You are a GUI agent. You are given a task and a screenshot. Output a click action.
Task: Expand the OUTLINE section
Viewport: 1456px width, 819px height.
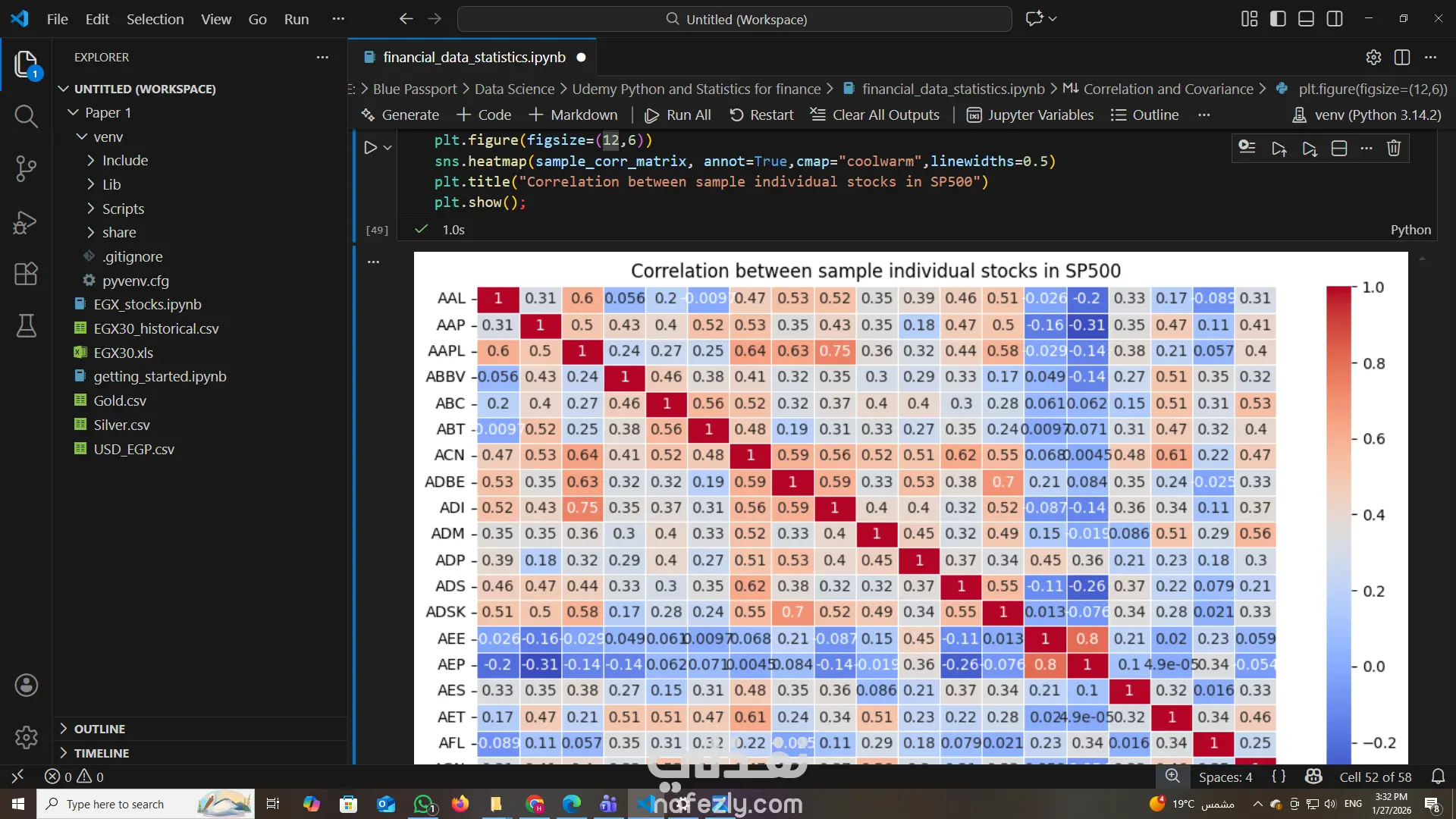point(99,729)
